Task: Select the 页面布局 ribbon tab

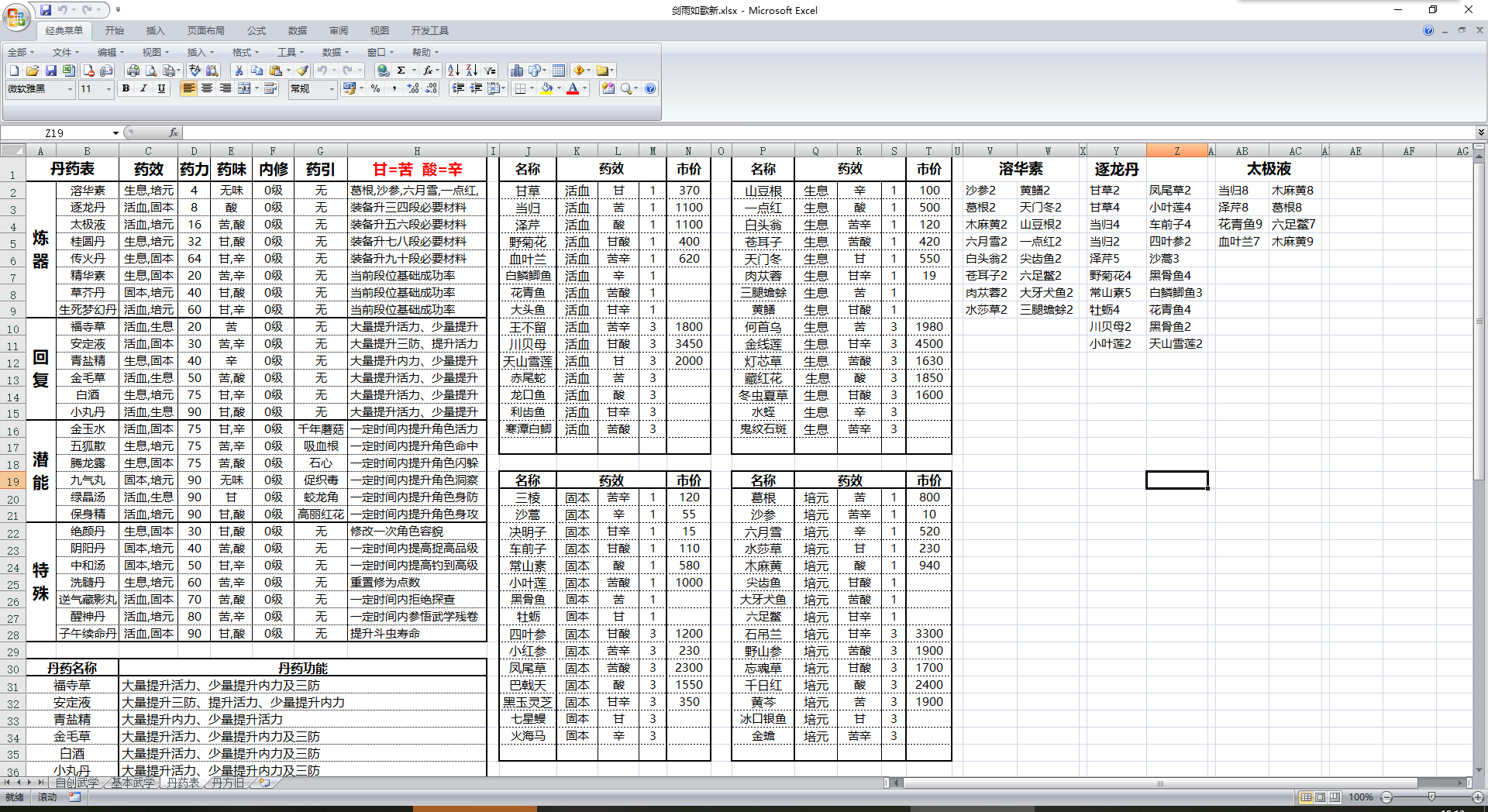Action: (205, 30)
